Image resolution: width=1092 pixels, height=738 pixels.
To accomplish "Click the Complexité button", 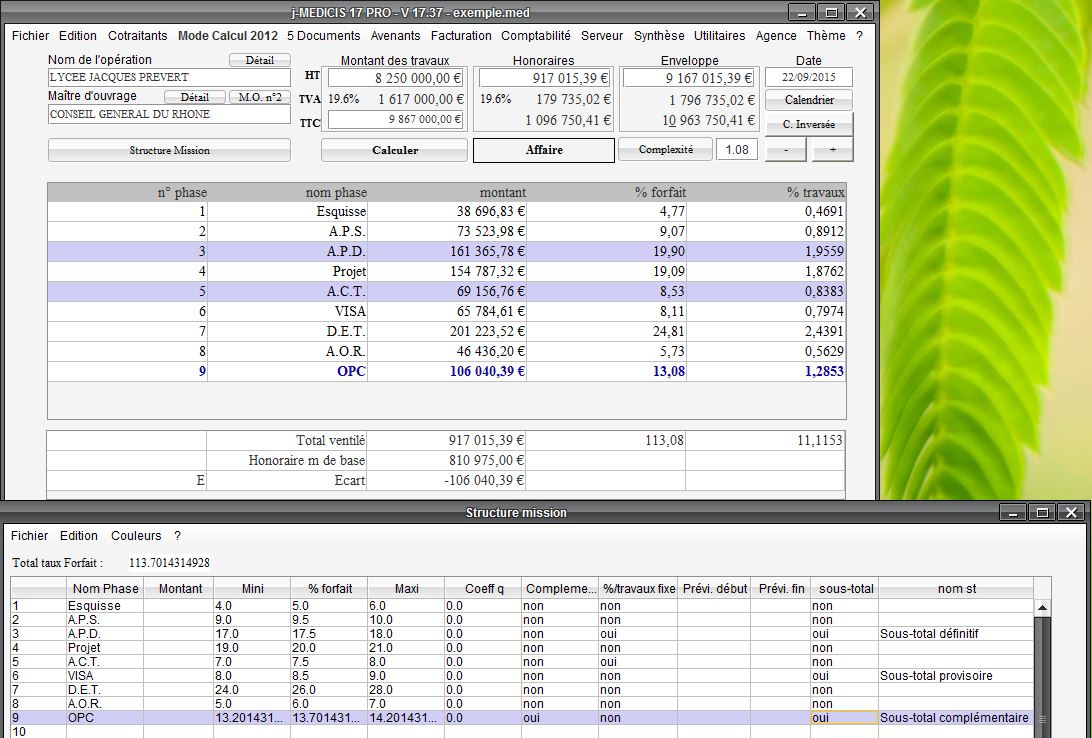I will point(665,149).
